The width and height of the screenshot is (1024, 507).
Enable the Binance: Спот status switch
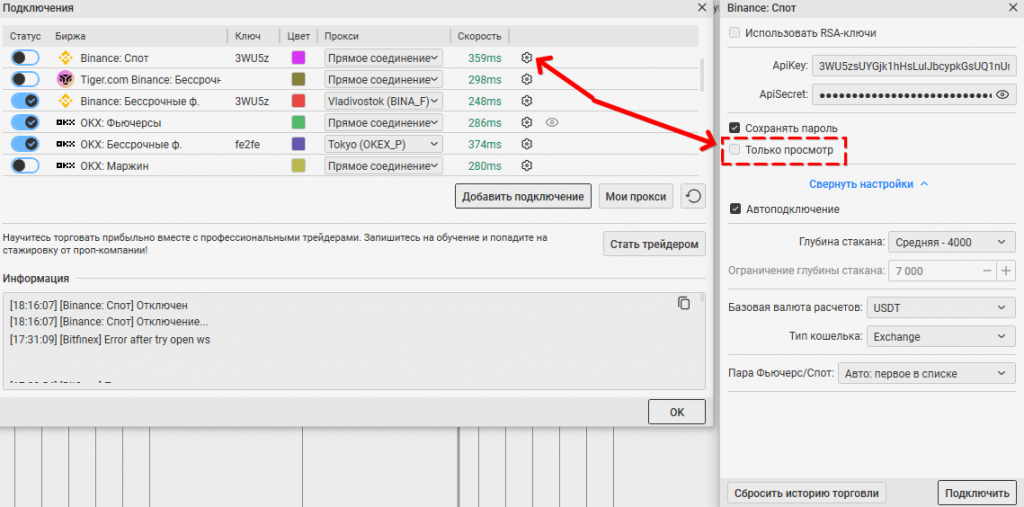pos(25,57)
